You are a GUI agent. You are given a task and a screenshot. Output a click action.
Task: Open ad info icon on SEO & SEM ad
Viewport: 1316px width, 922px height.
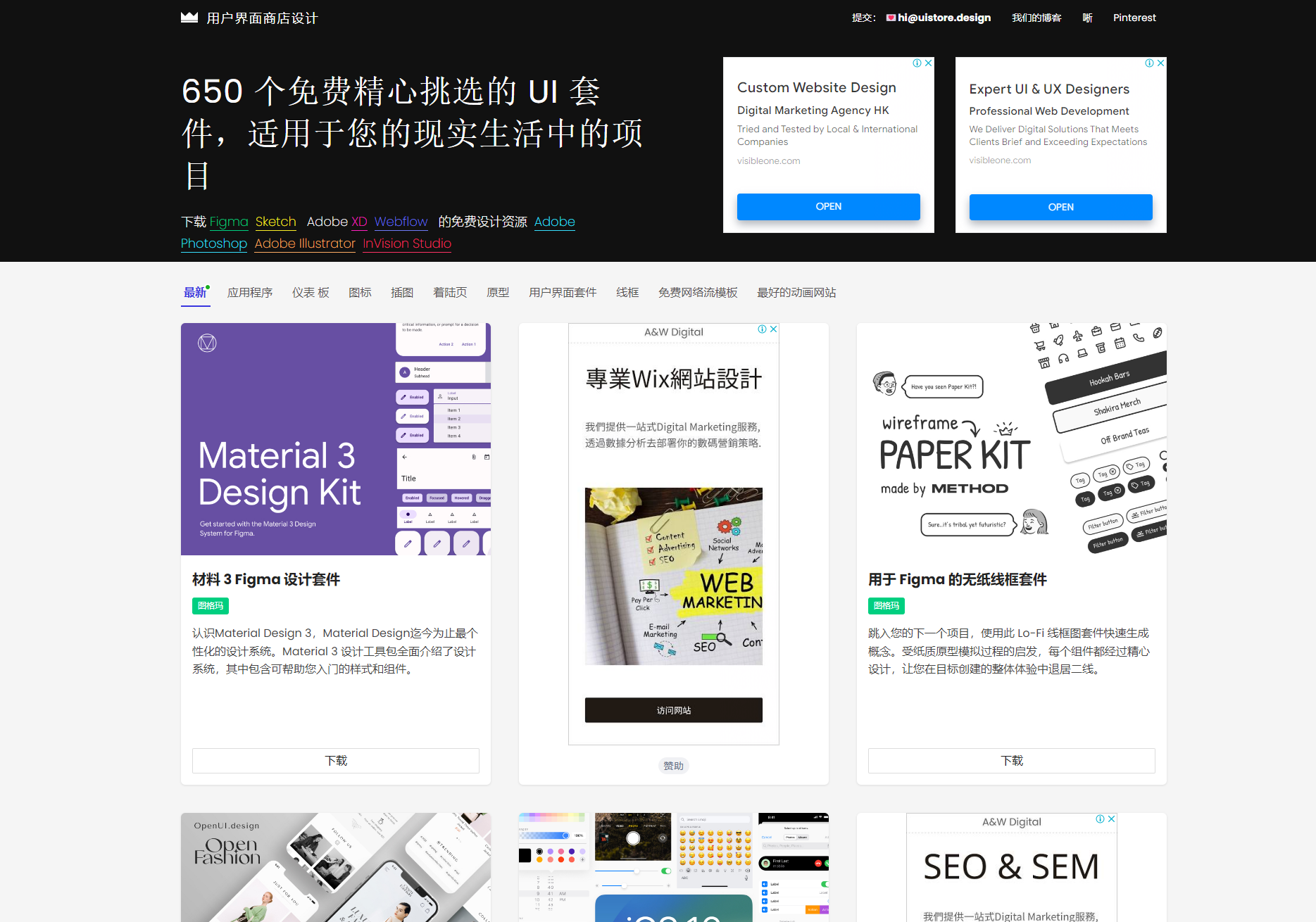[1101, 819]
